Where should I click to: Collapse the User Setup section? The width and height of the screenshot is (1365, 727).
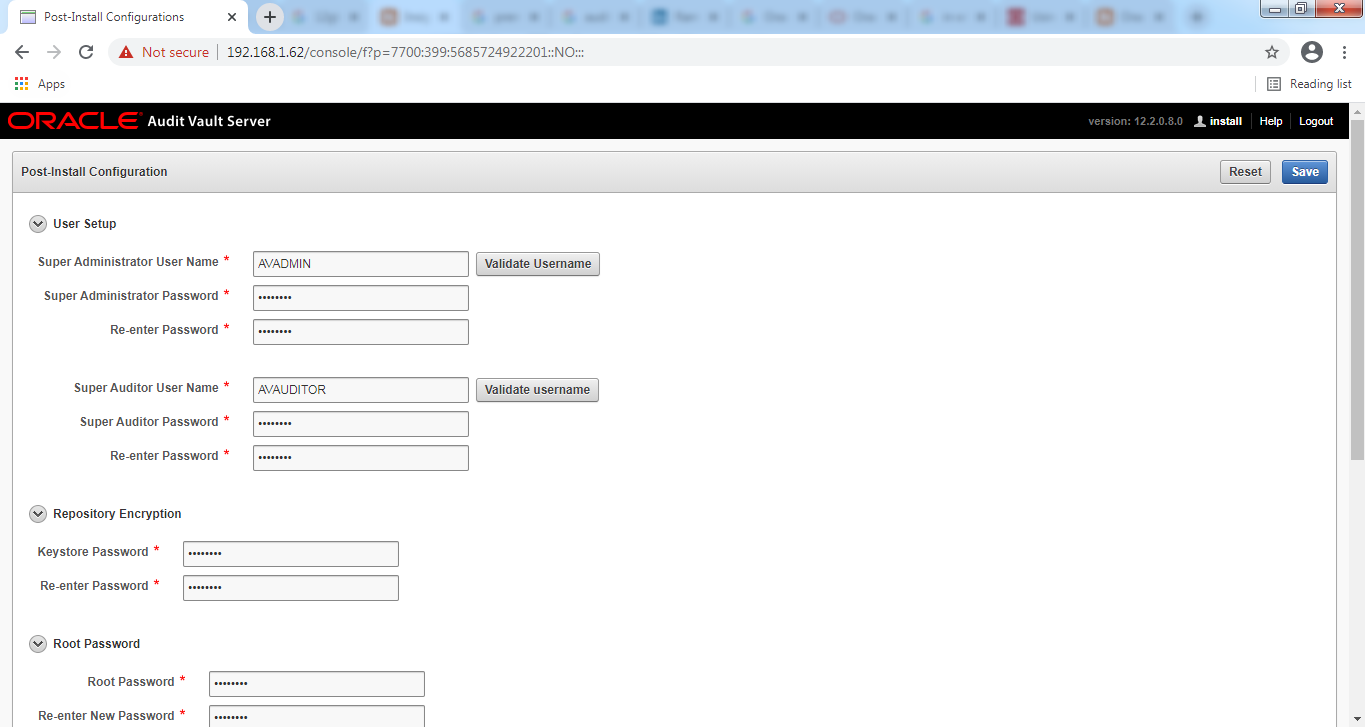pos(38,224)
